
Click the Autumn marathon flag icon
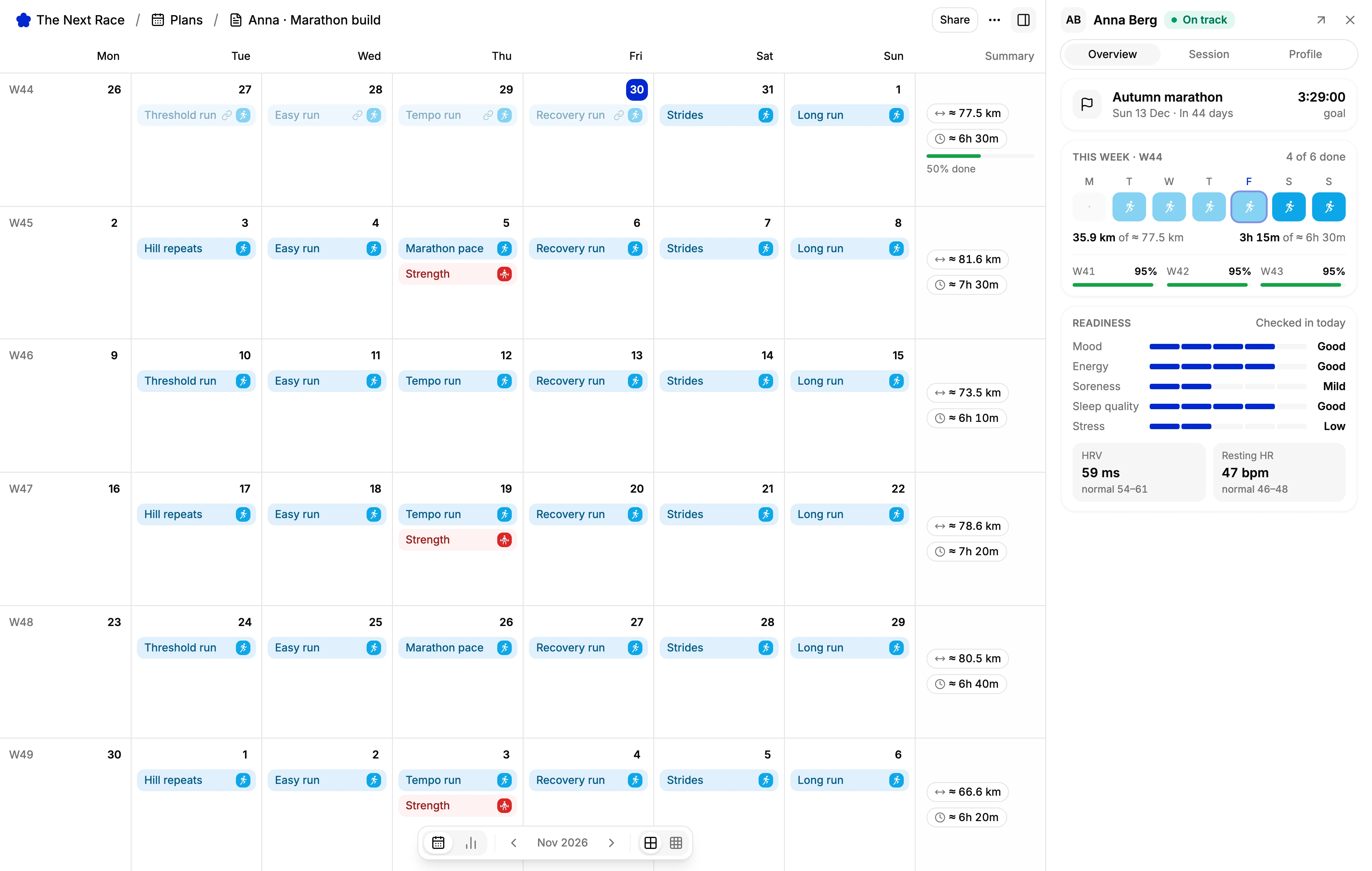pos(1086,104)
